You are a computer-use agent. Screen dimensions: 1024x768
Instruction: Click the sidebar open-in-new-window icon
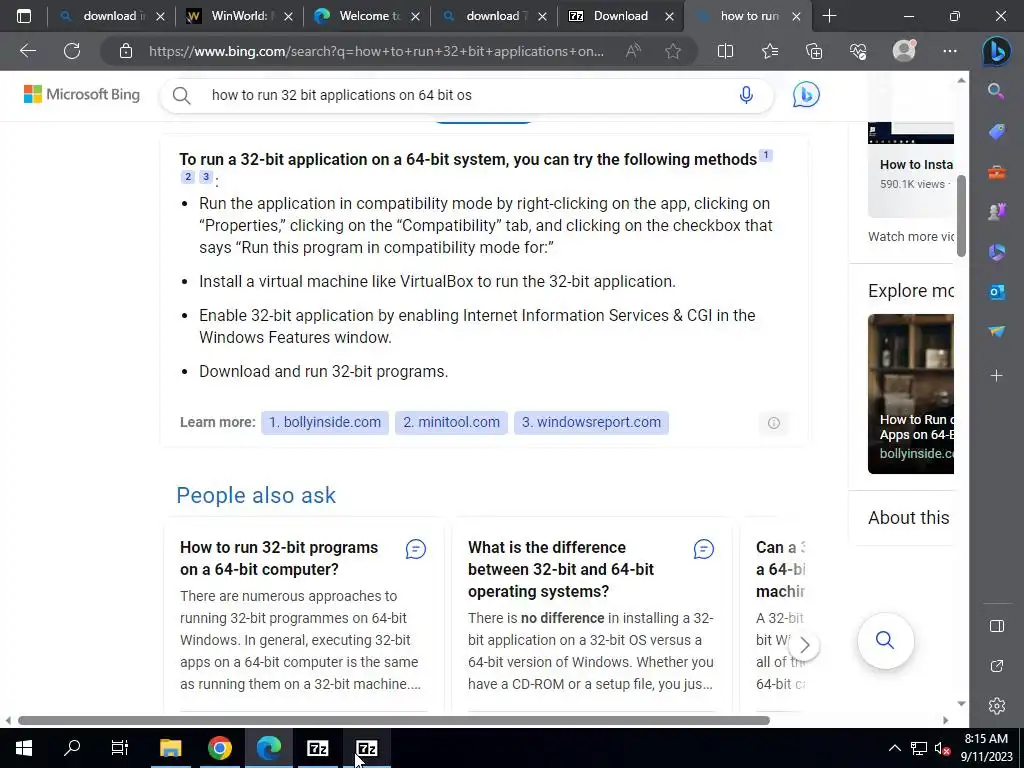point(997,666)
